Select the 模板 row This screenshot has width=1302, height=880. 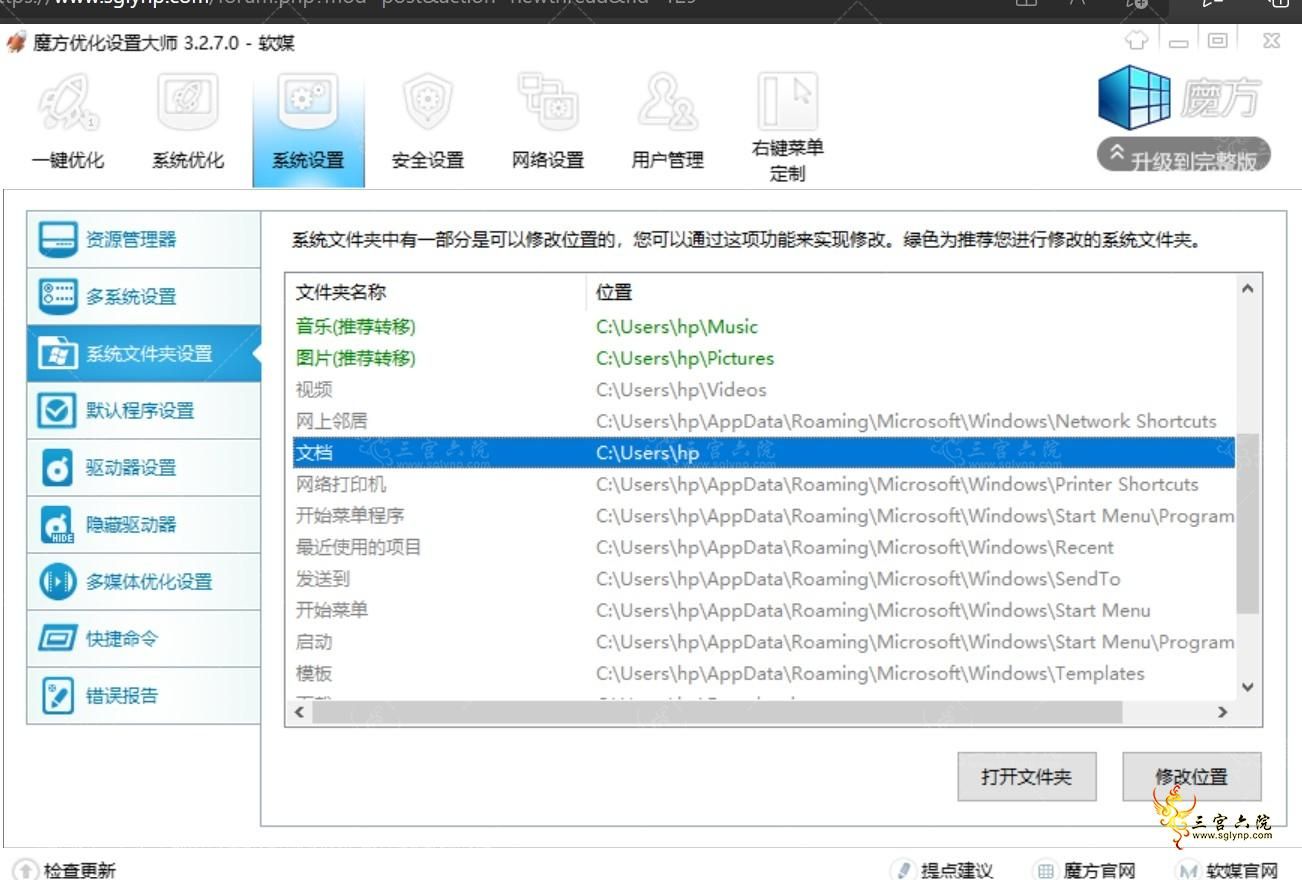click(x=763, y=673)
